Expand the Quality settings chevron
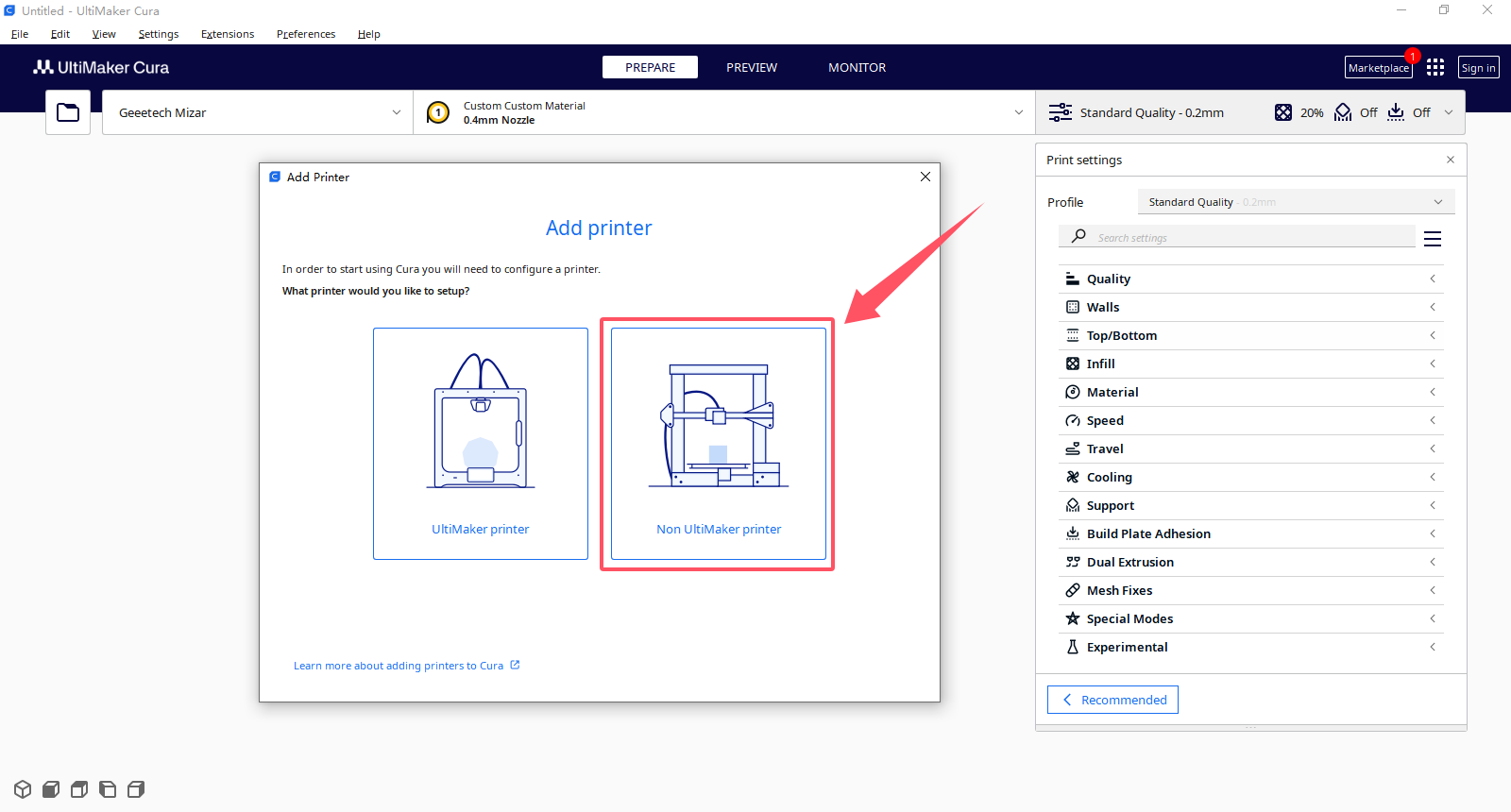The width and height of the screenshot is (1511, 812). click(1433, 279)
